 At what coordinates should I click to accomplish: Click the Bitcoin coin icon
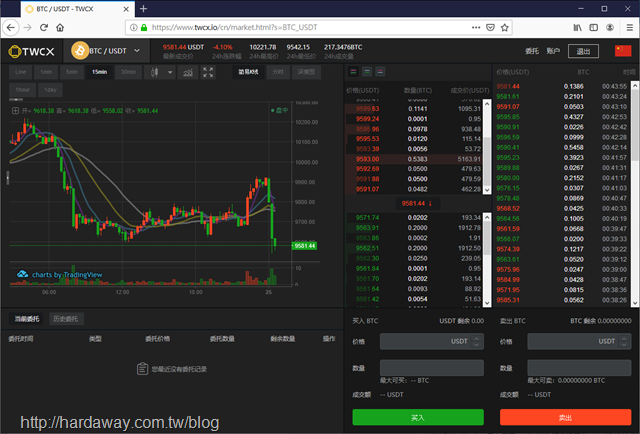[80, 51]
